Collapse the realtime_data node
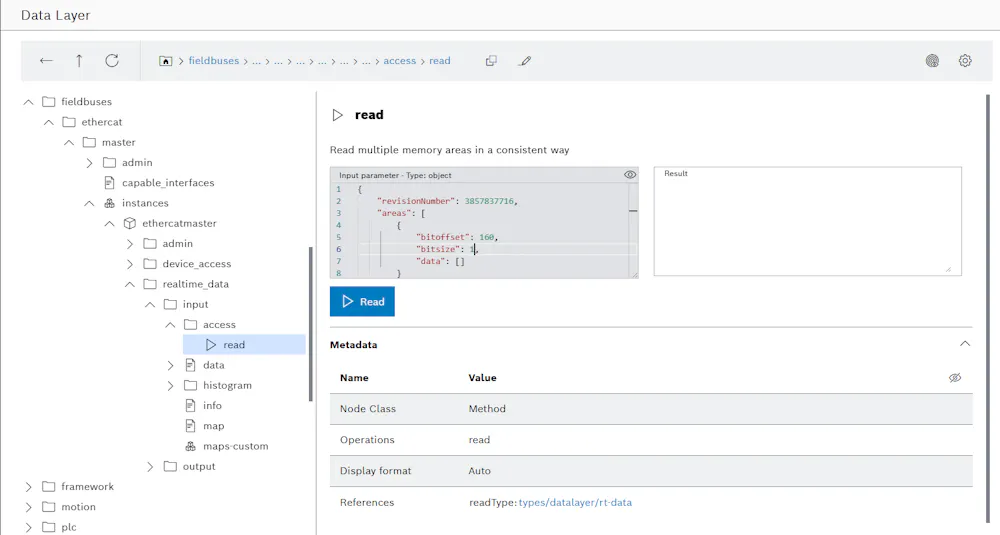 [129, 284]
